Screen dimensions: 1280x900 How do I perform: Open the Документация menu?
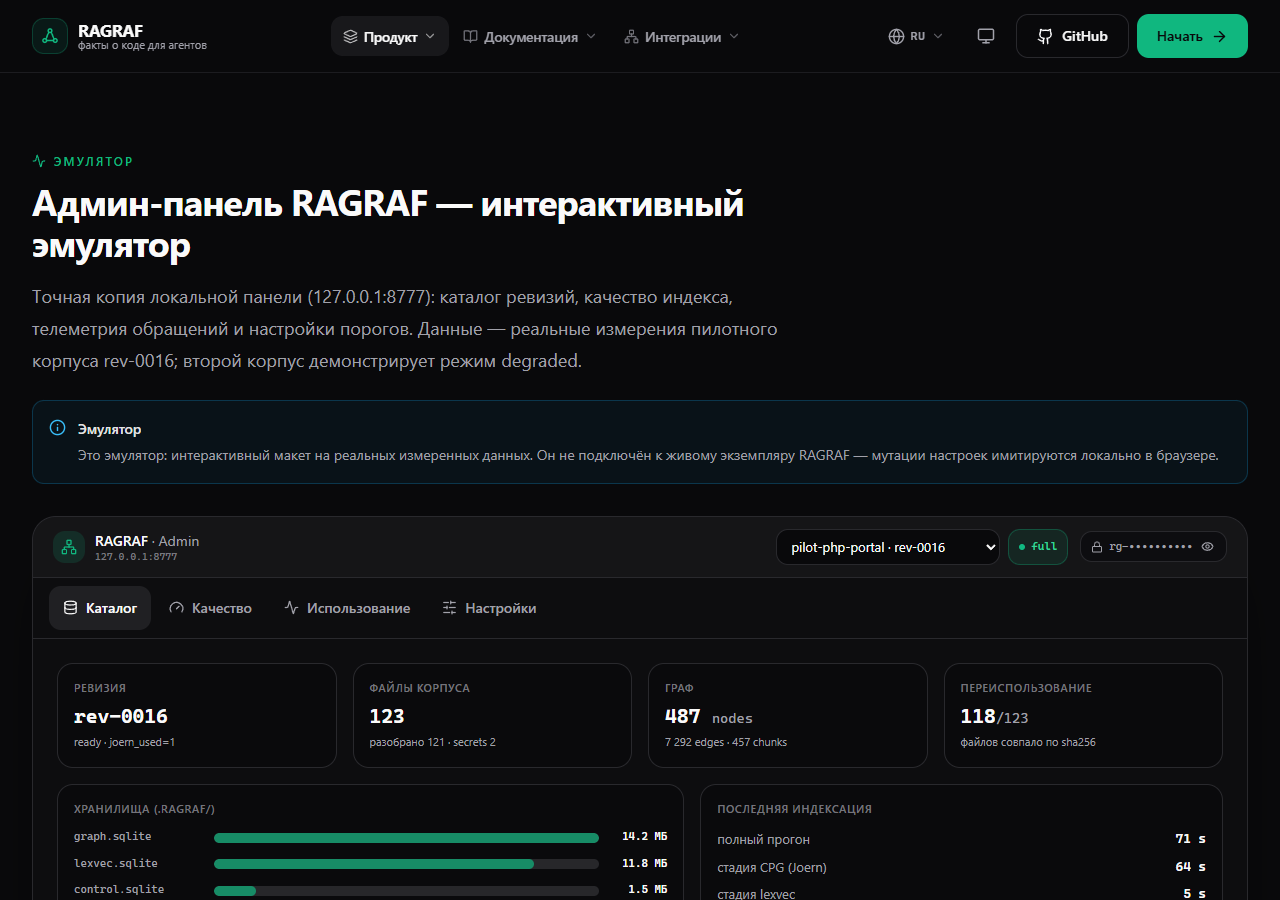(529, 36)
